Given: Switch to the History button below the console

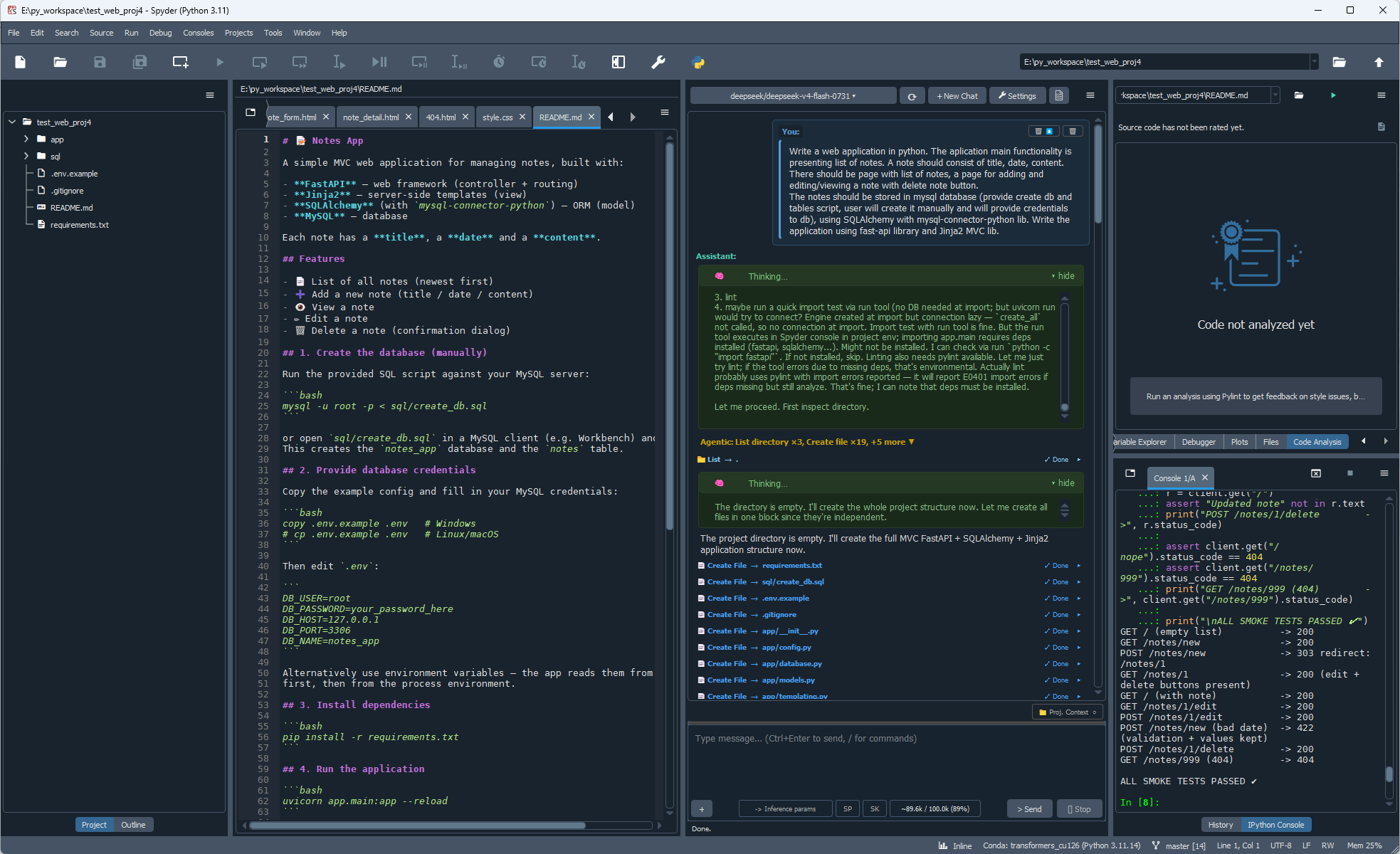Looking at the screenshot, I should tap(1221, 825).
